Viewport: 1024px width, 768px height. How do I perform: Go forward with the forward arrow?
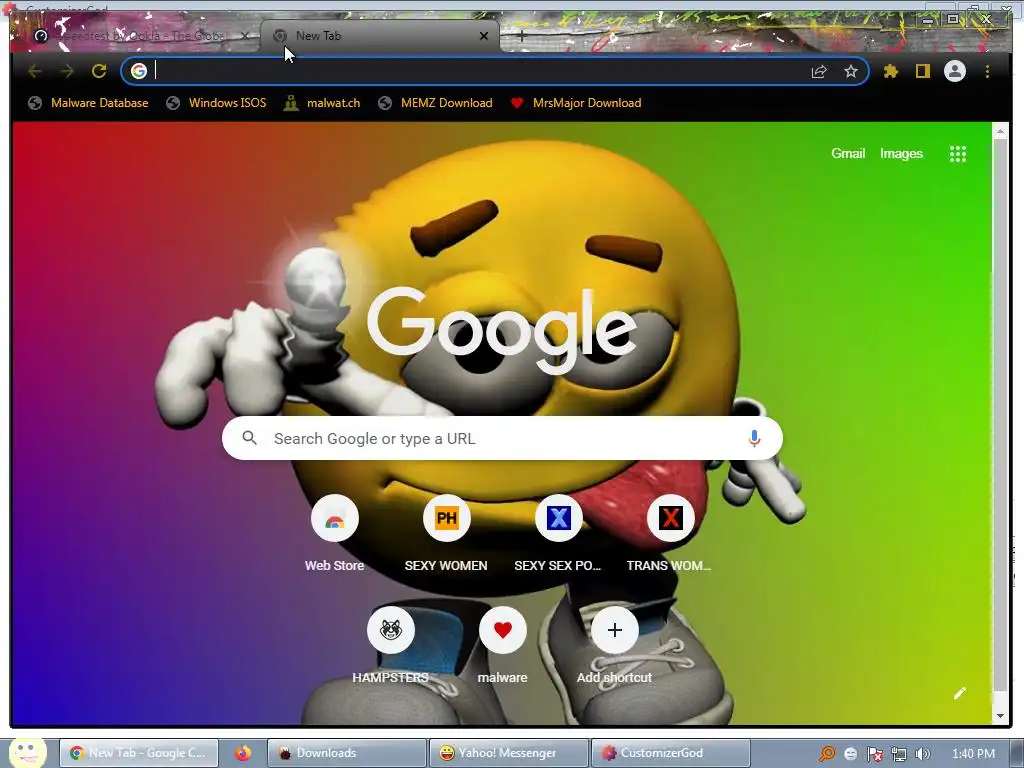tap(67, 71)
